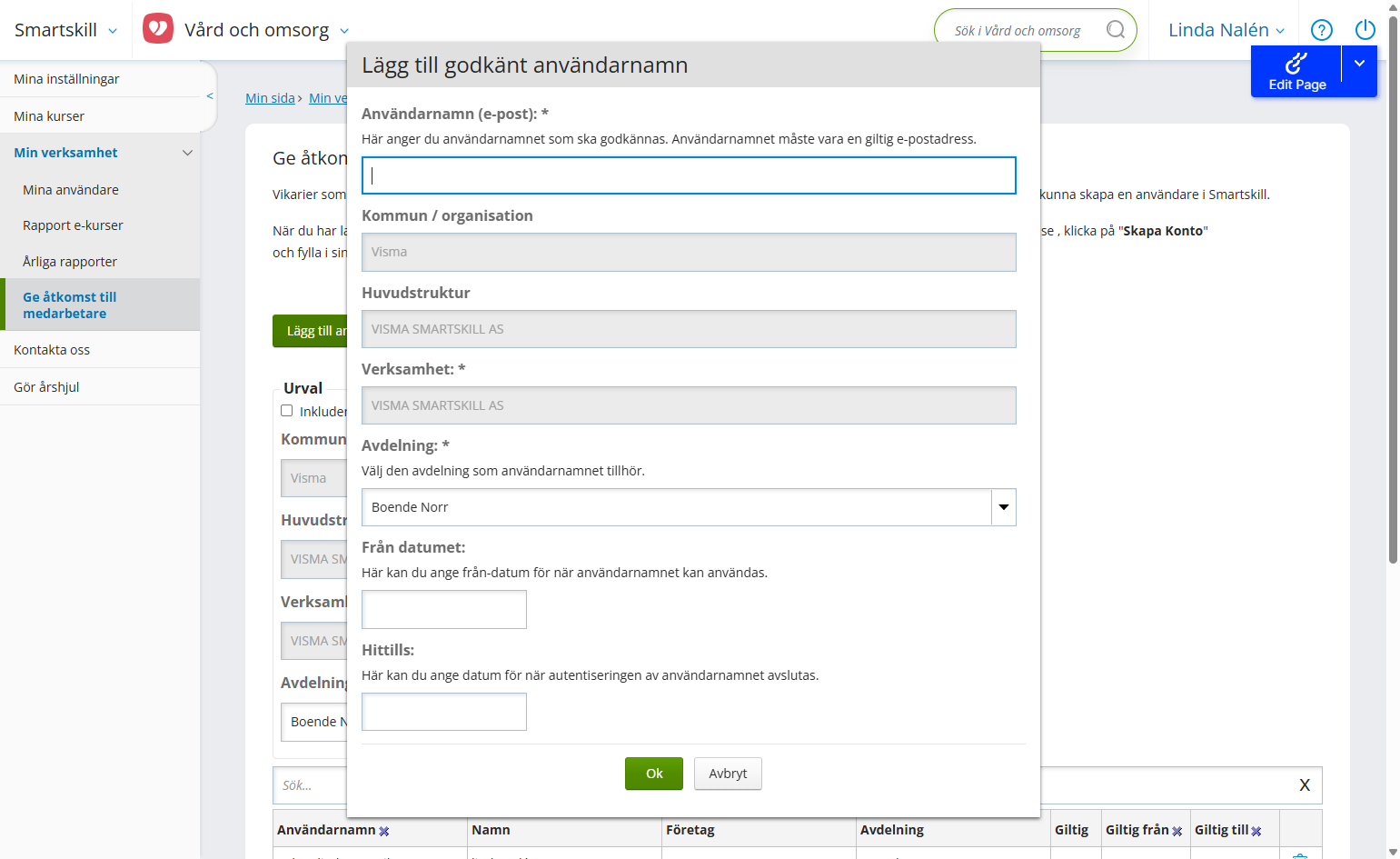Open Mina användare in the sidebar
Screen dimensions: 1400x859
[71, 190]
